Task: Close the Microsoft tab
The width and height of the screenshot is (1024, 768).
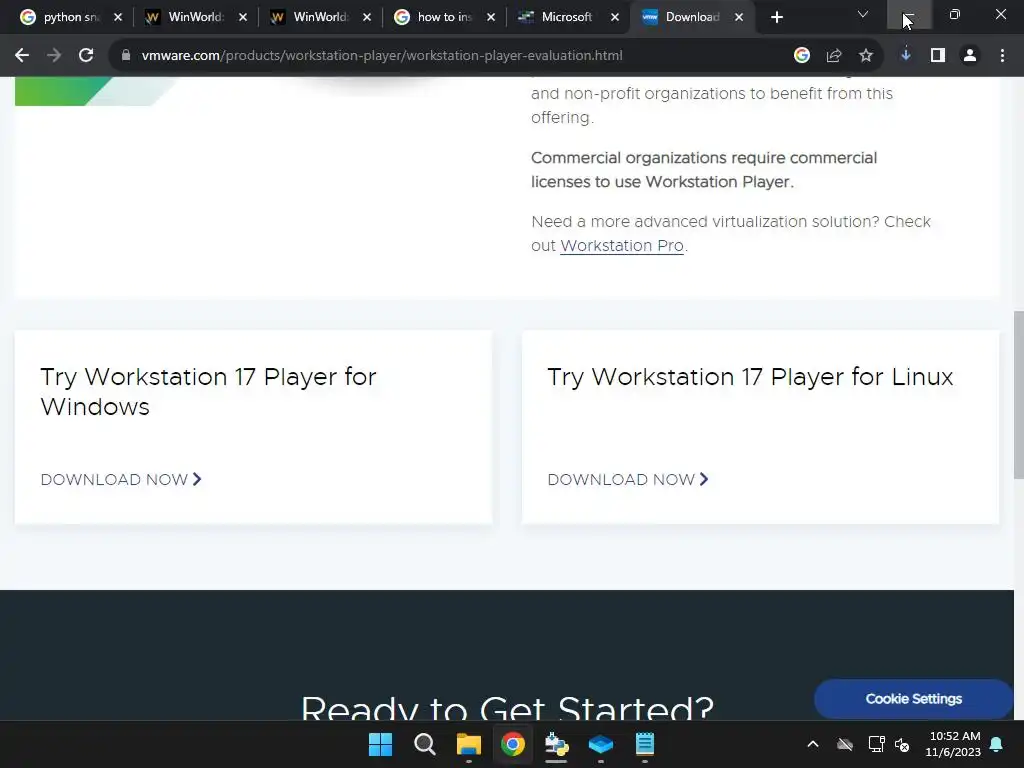Action: pos(615,18)
